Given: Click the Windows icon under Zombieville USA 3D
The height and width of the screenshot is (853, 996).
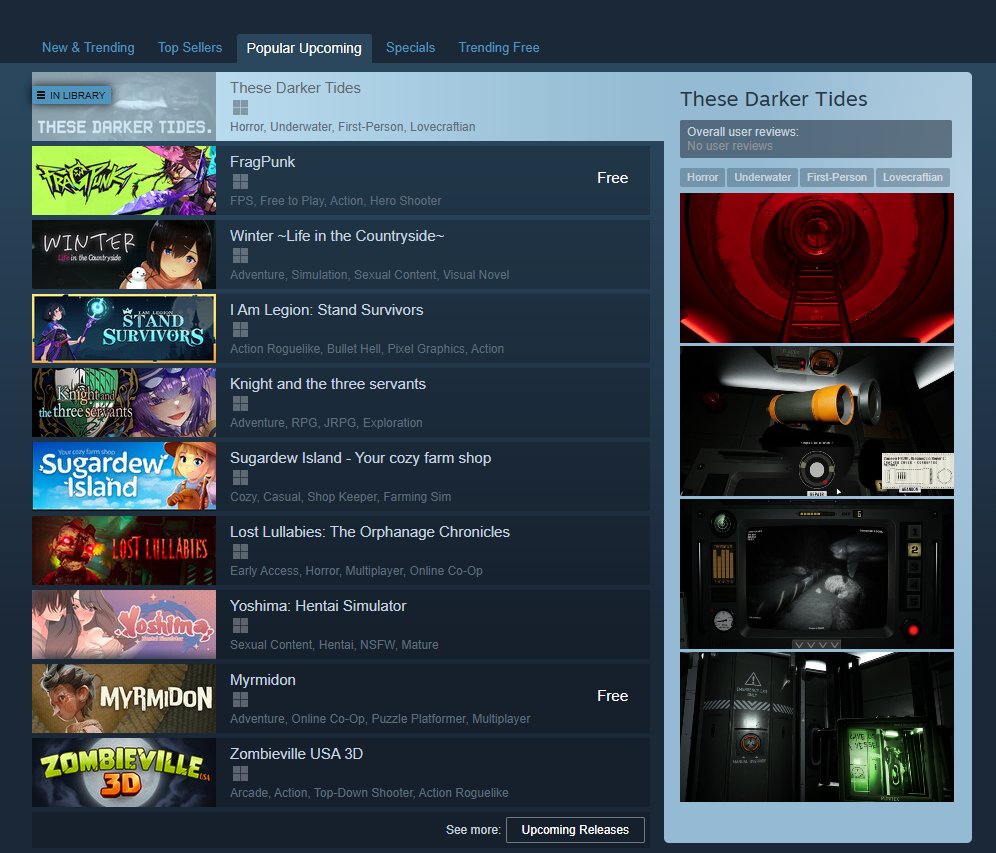Looking at the screenshot, I should pyautogui.click(x=239, y=773).
